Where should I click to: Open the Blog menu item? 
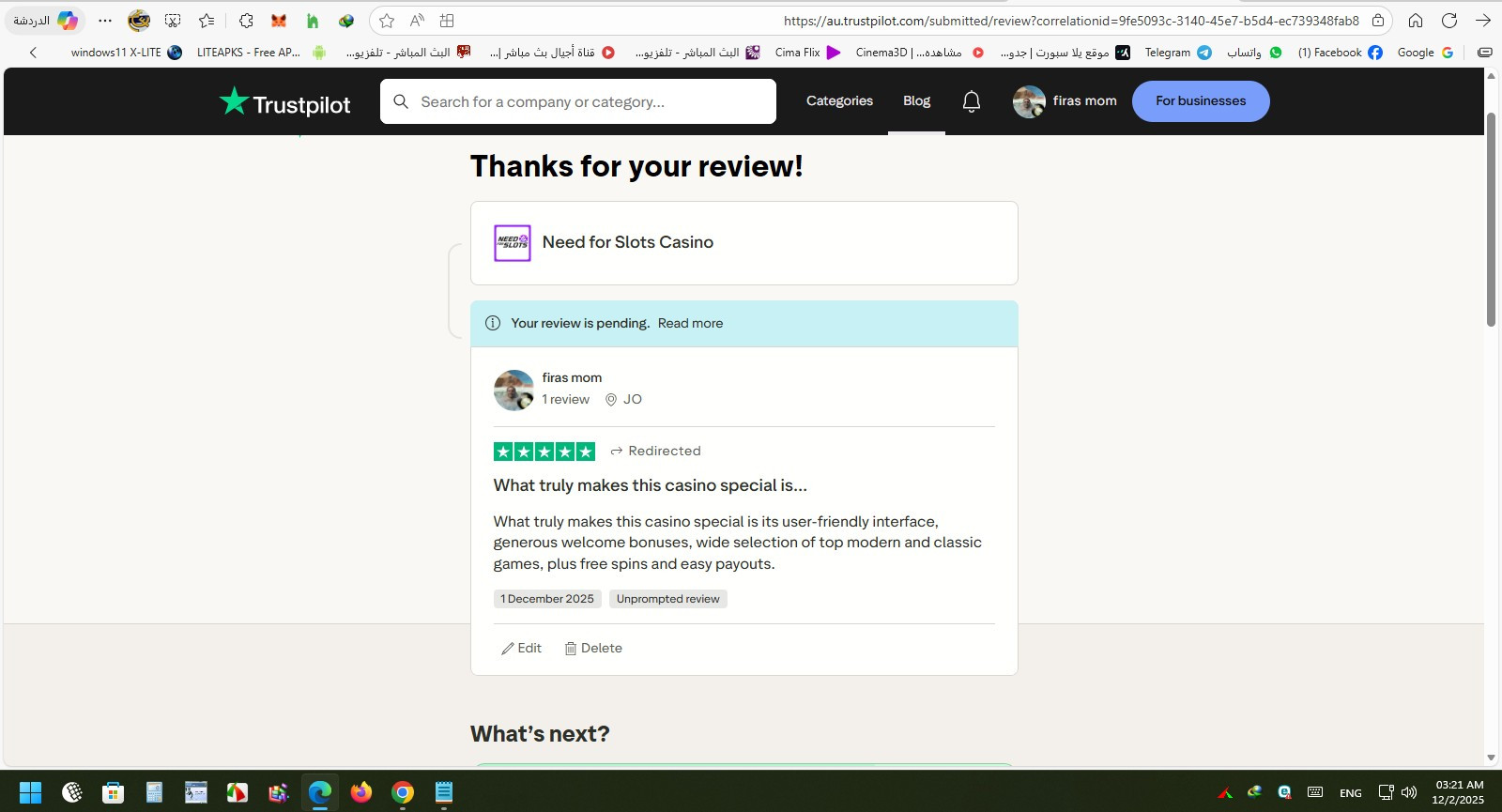point(916,101)
